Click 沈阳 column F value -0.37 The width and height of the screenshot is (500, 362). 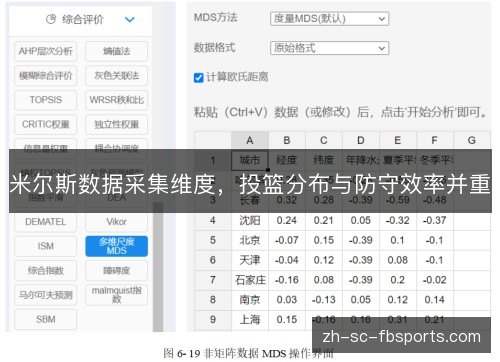(x=435, y=220)
